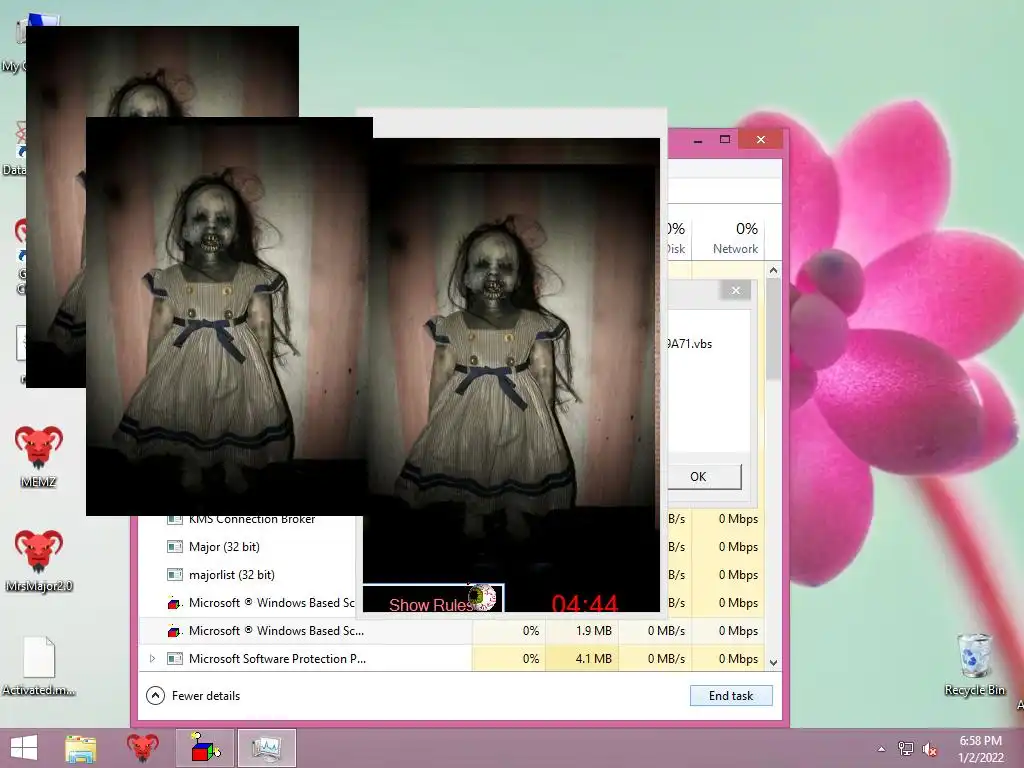Click the muted volume tray icon

click(x=930, y=749)
